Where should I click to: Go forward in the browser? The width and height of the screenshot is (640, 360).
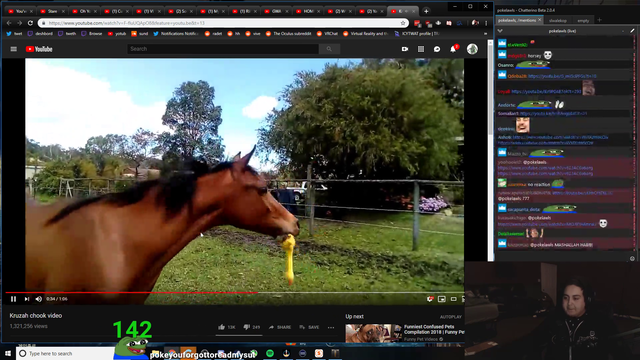[x=19, y=23]
